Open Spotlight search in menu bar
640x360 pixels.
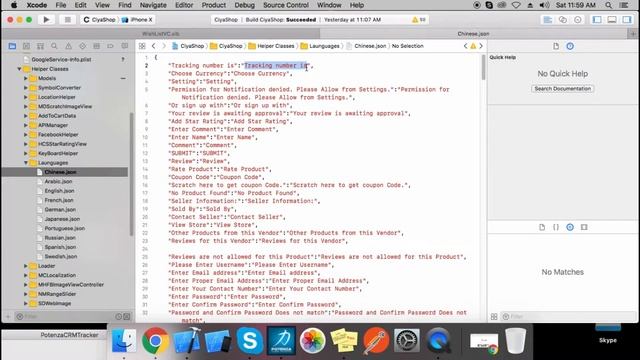[x=609, y=5]
